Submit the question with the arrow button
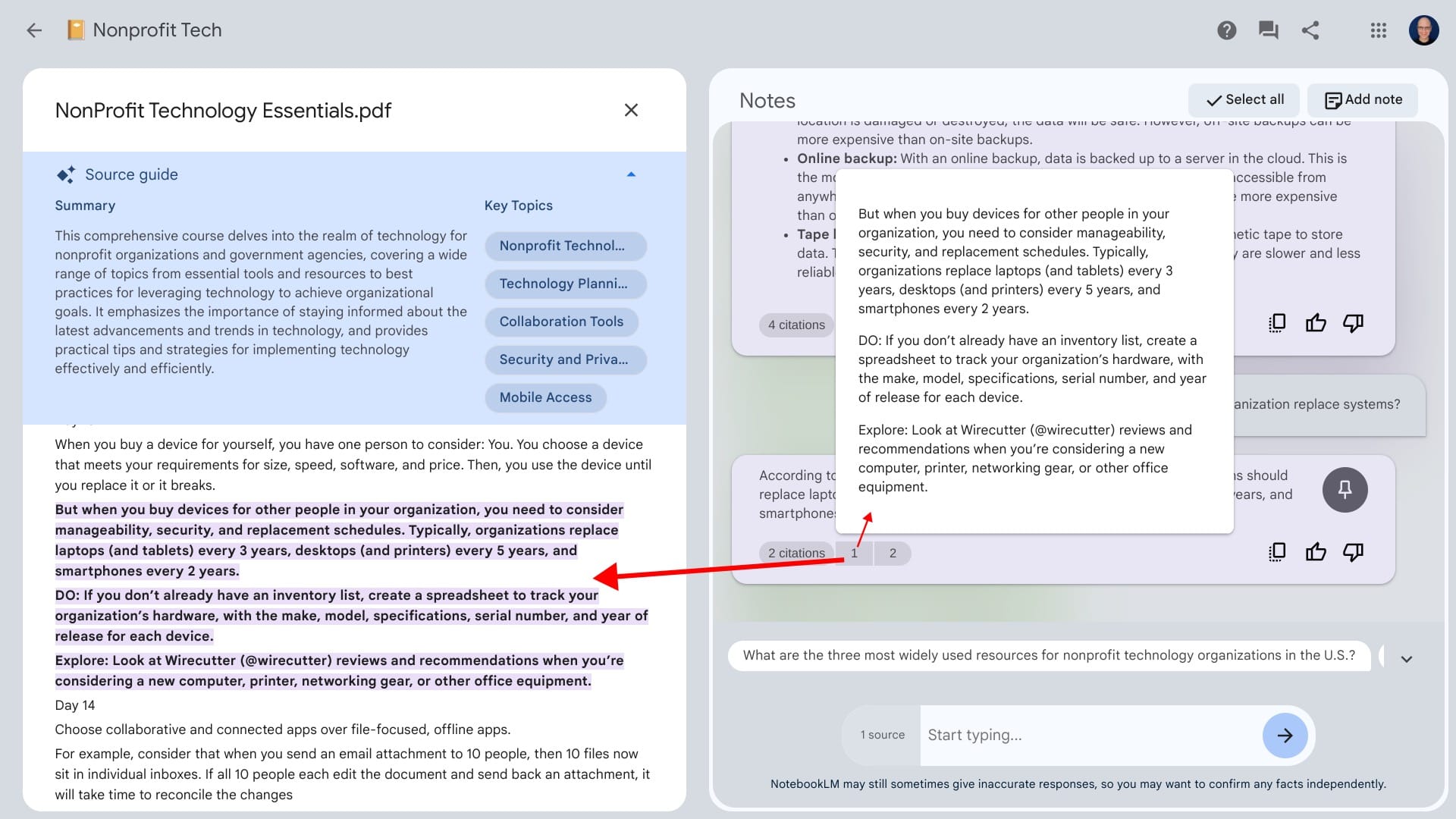The width and height of the screenshot is (1456, 819). 1285,735
